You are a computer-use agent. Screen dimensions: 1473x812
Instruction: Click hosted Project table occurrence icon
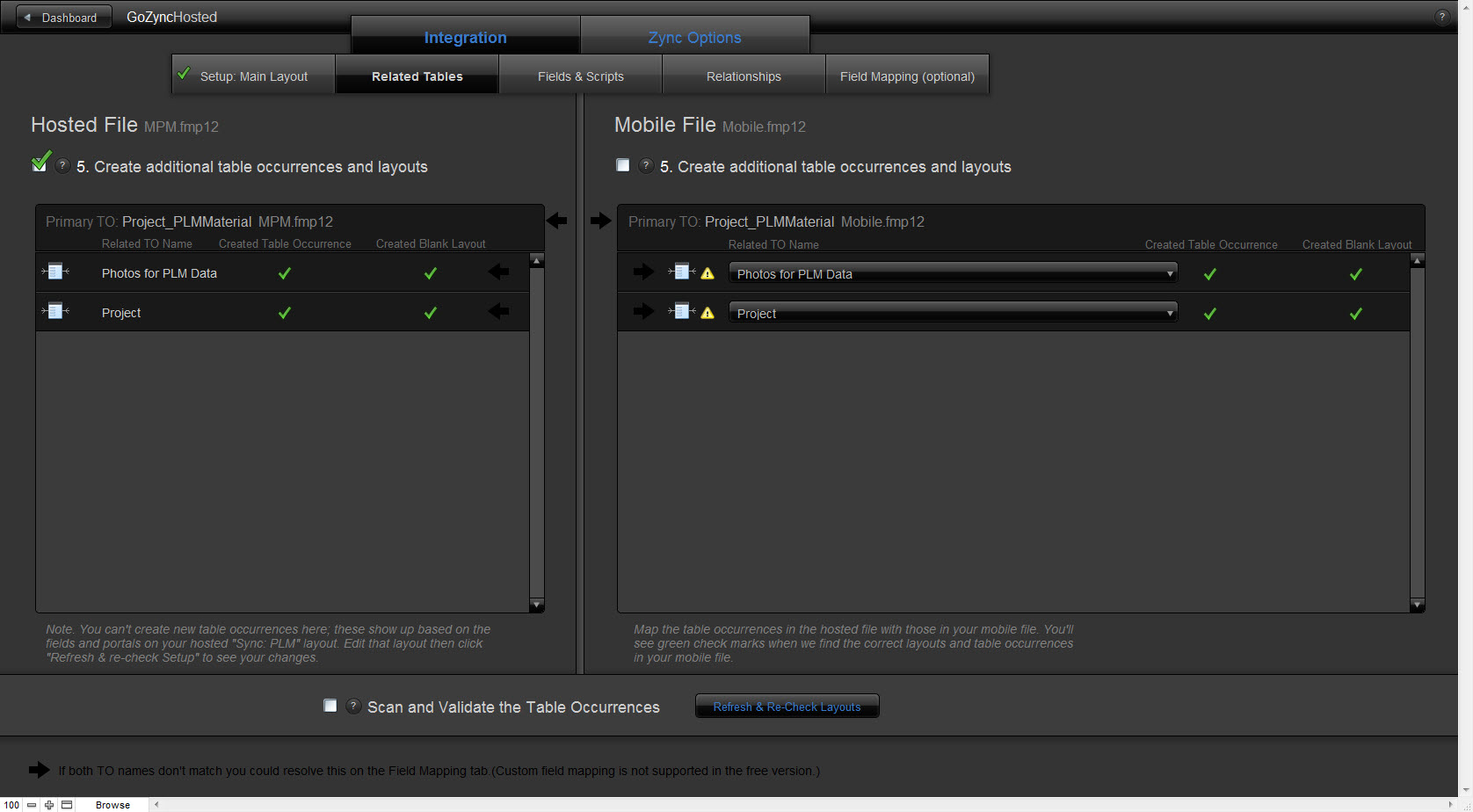coord(55,310)
